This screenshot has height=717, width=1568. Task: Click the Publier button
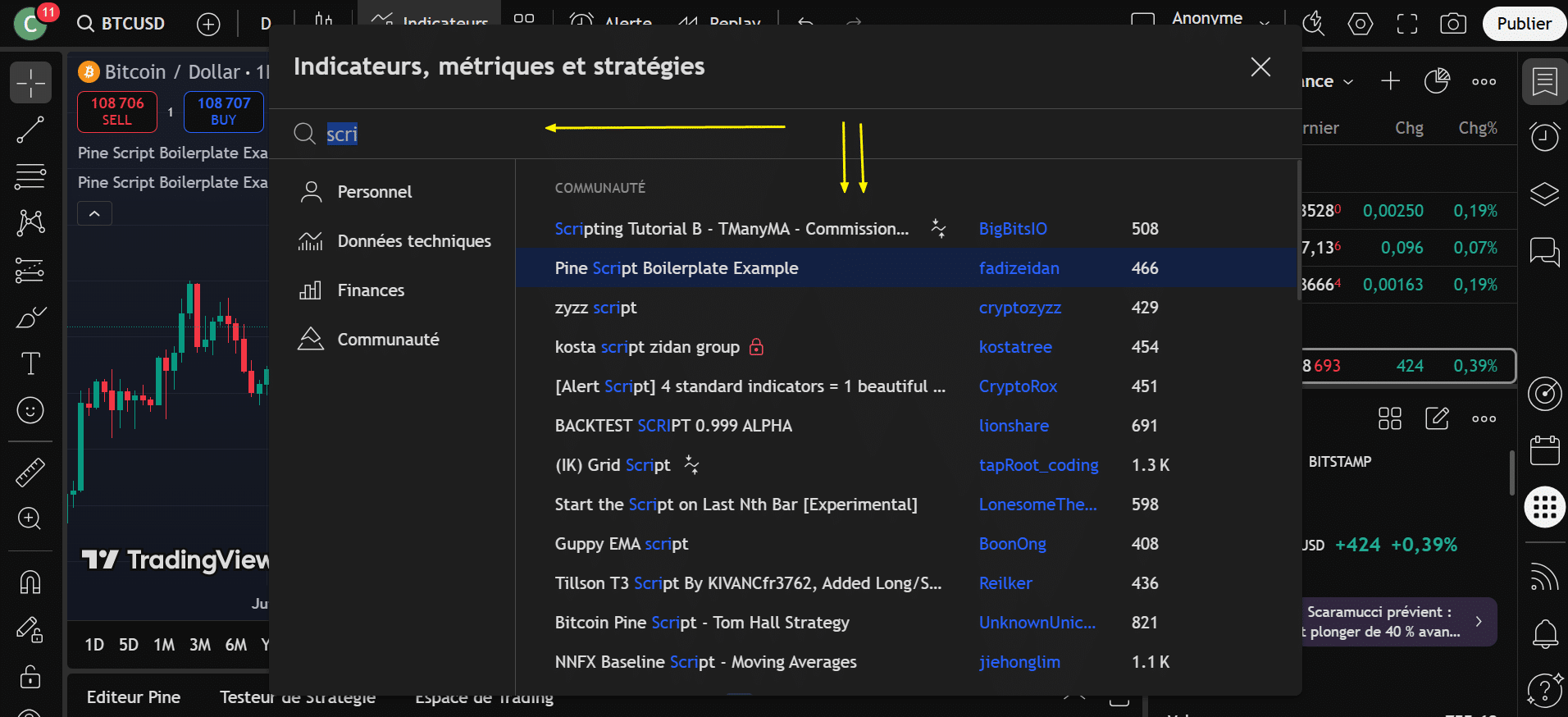click(x=1525, y=24)
